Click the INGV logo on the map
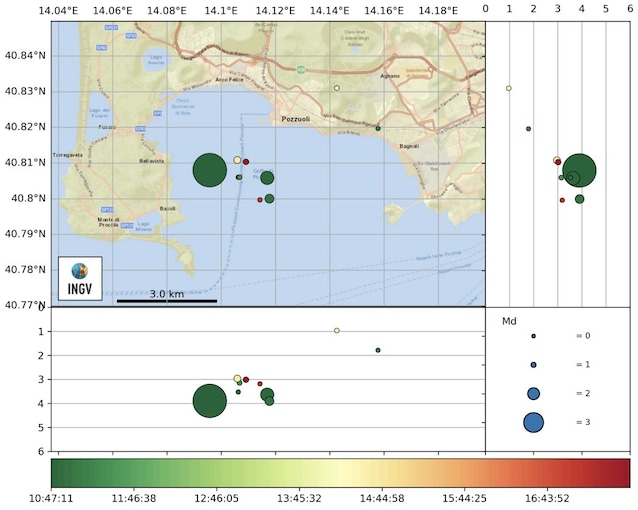The height and width of the screenshot is (510, 638). 80,277
